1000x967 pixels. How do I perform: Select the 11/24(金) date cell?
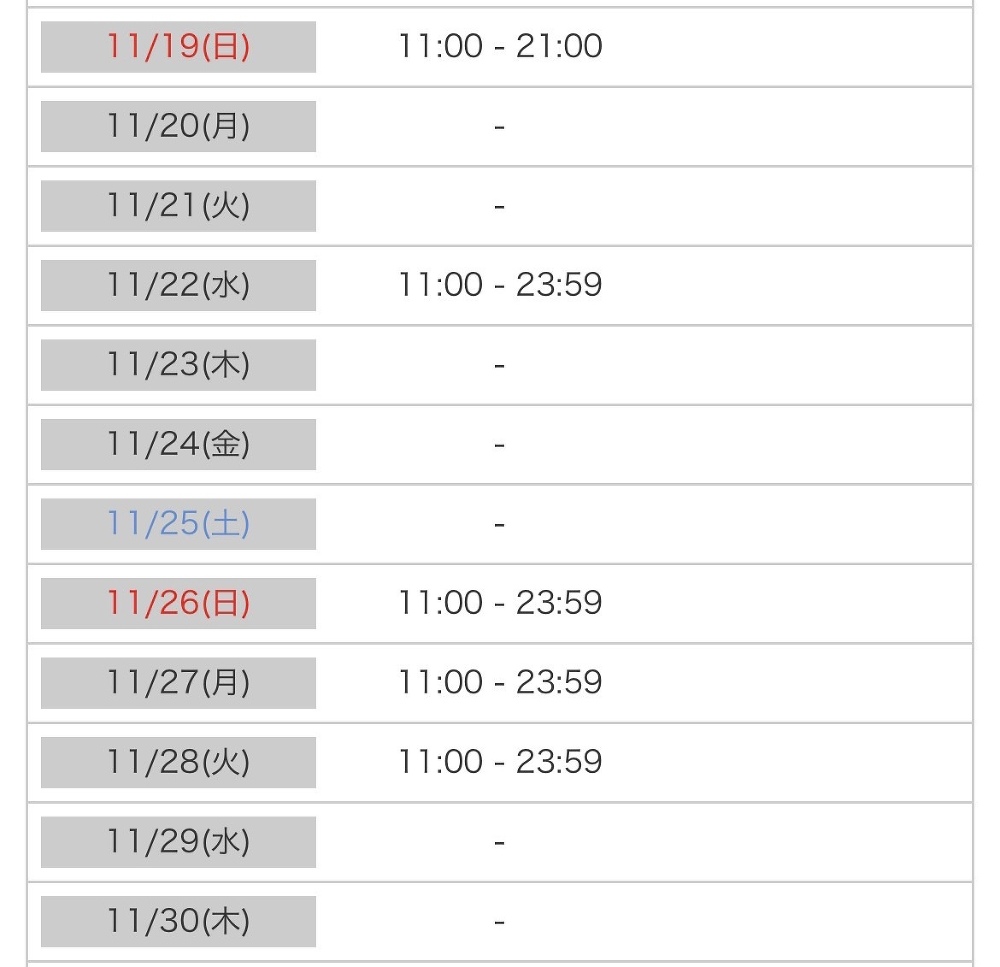coord(178,444)
